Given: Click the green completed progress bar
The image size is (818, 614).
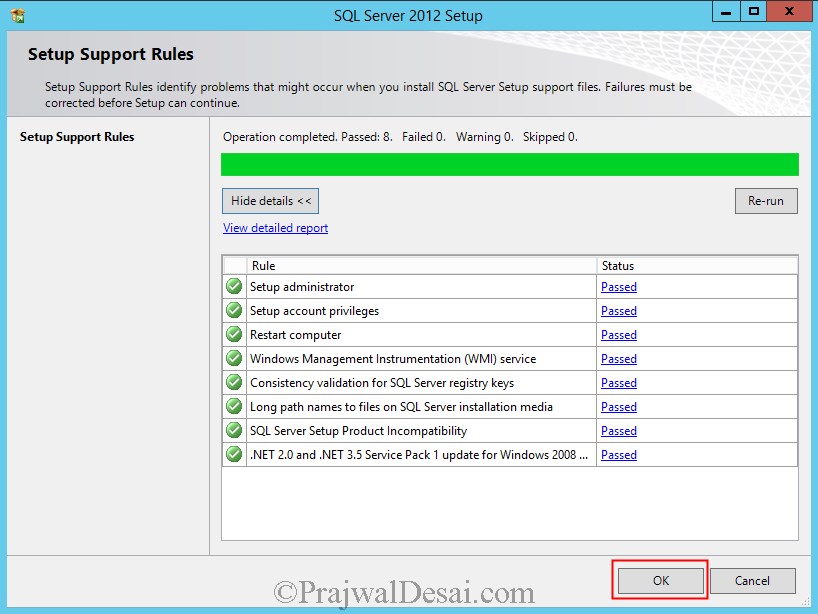Looking at the screenshot, I should click(x=510, y=164).
